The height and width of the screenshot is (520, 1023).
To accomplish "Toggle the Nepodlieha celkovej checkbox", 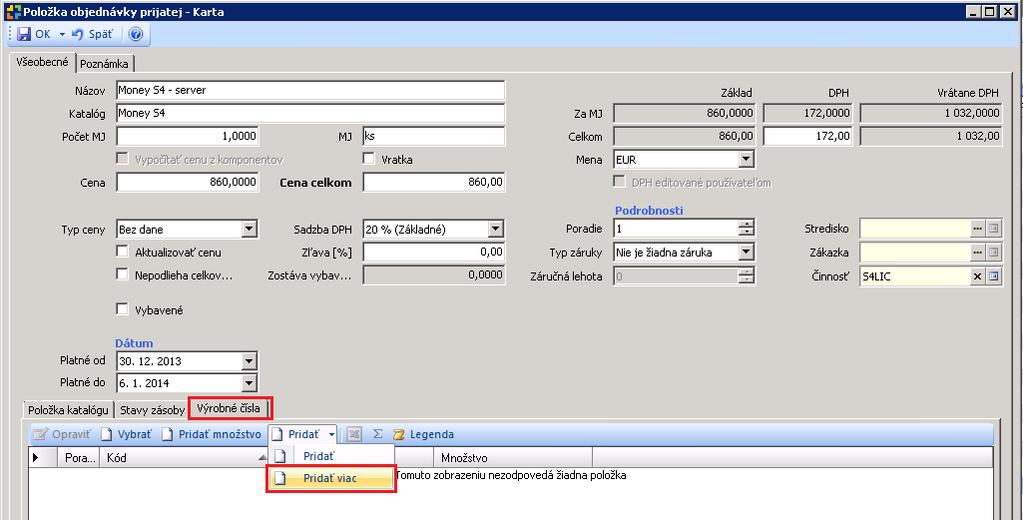I will 122,275.
